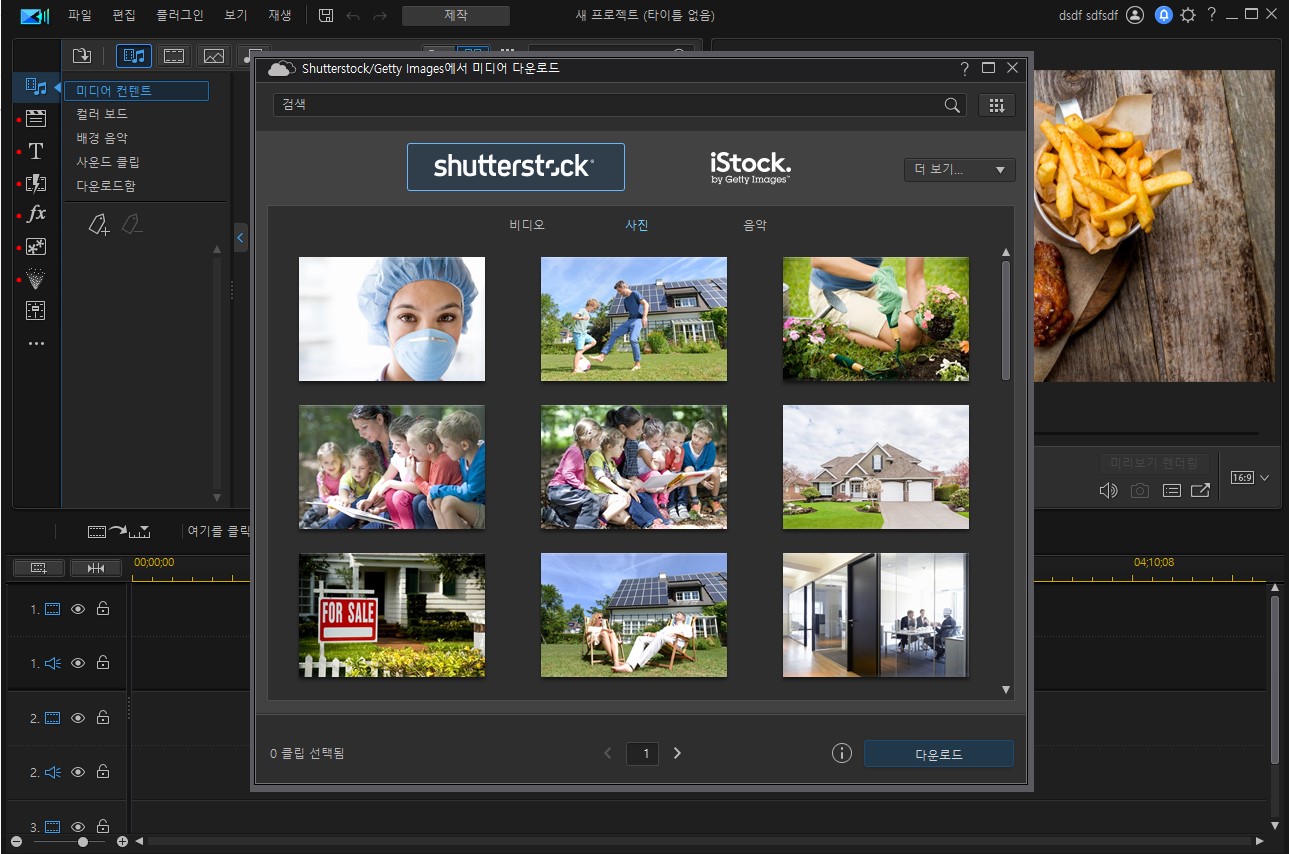Take snapshot with preview camera icon
Screen dimensions: 1289x854
point(1139,490)
